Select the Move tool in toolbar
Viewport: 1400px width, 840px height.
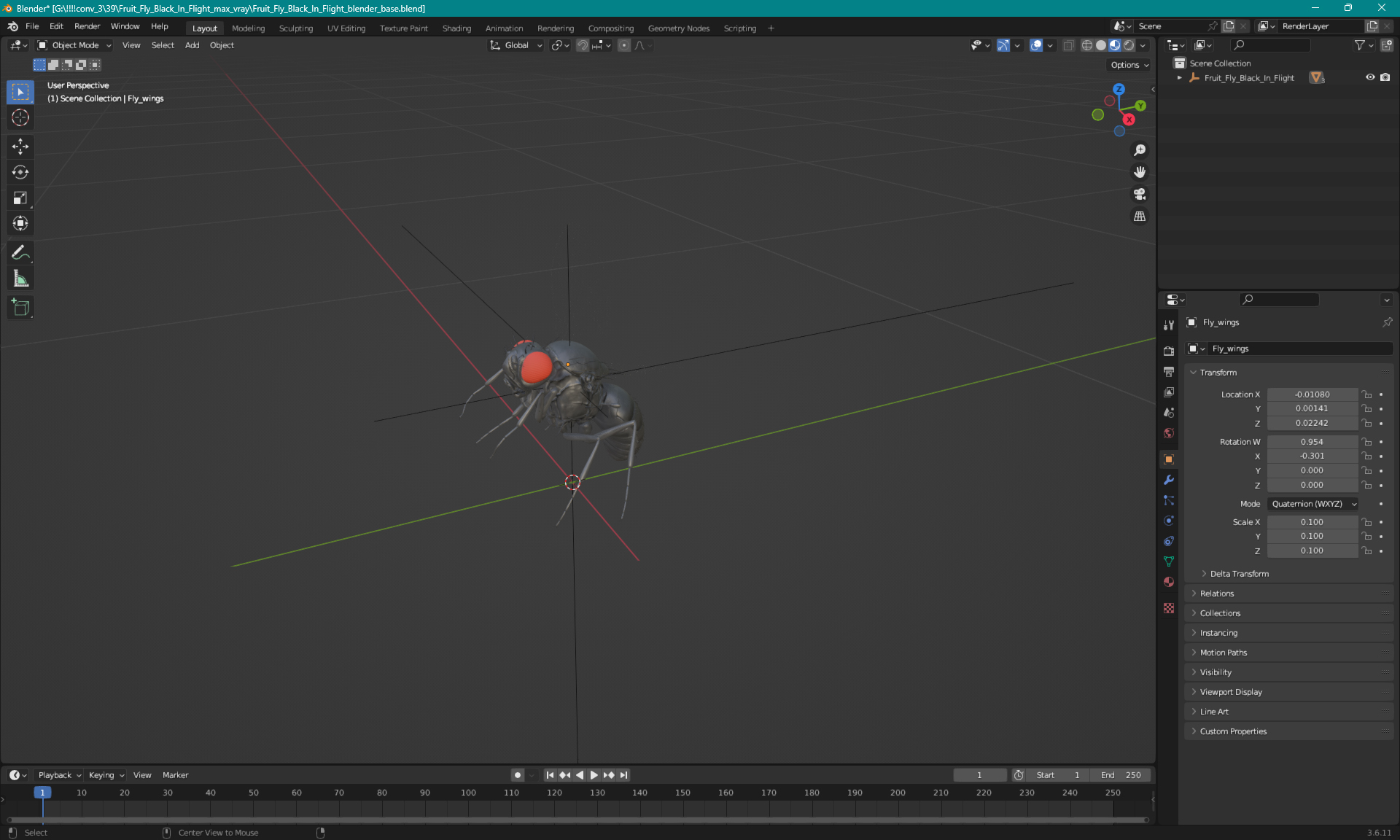point(21,147)
